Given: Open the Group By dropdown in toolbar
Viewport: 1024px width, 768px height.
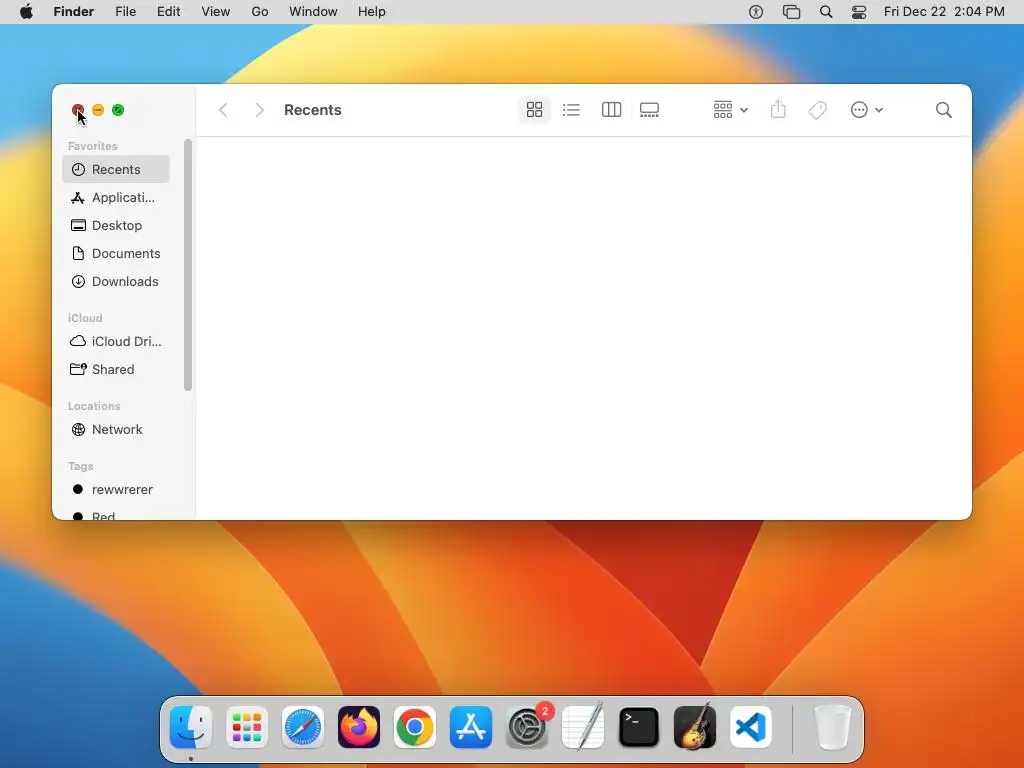Looking at the screenshot, I should [x=730, y=110].
